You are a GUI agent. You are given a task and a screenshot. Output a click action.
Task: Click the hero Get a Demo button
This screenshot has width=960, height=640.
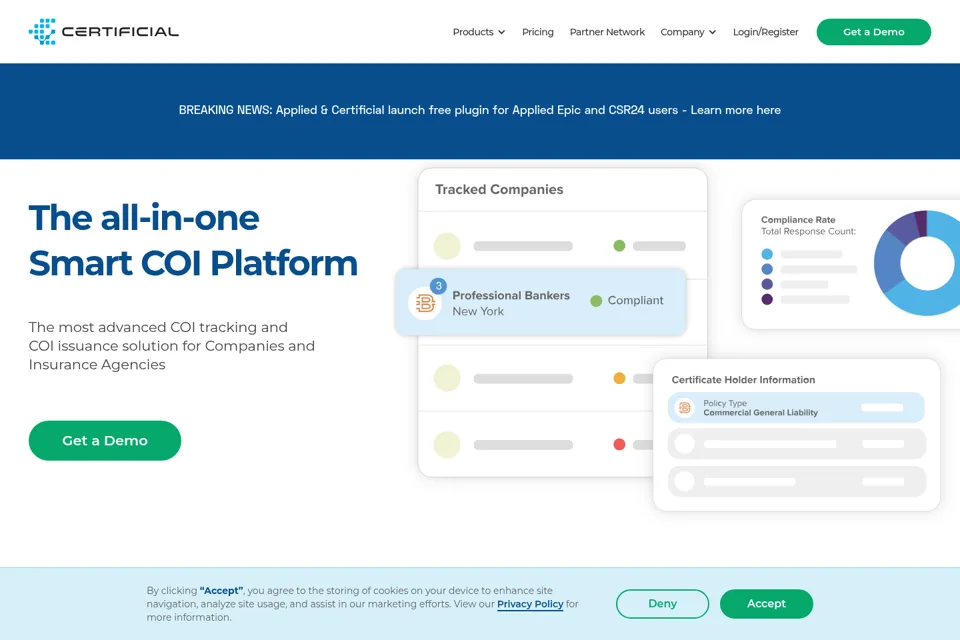(105, 440)
